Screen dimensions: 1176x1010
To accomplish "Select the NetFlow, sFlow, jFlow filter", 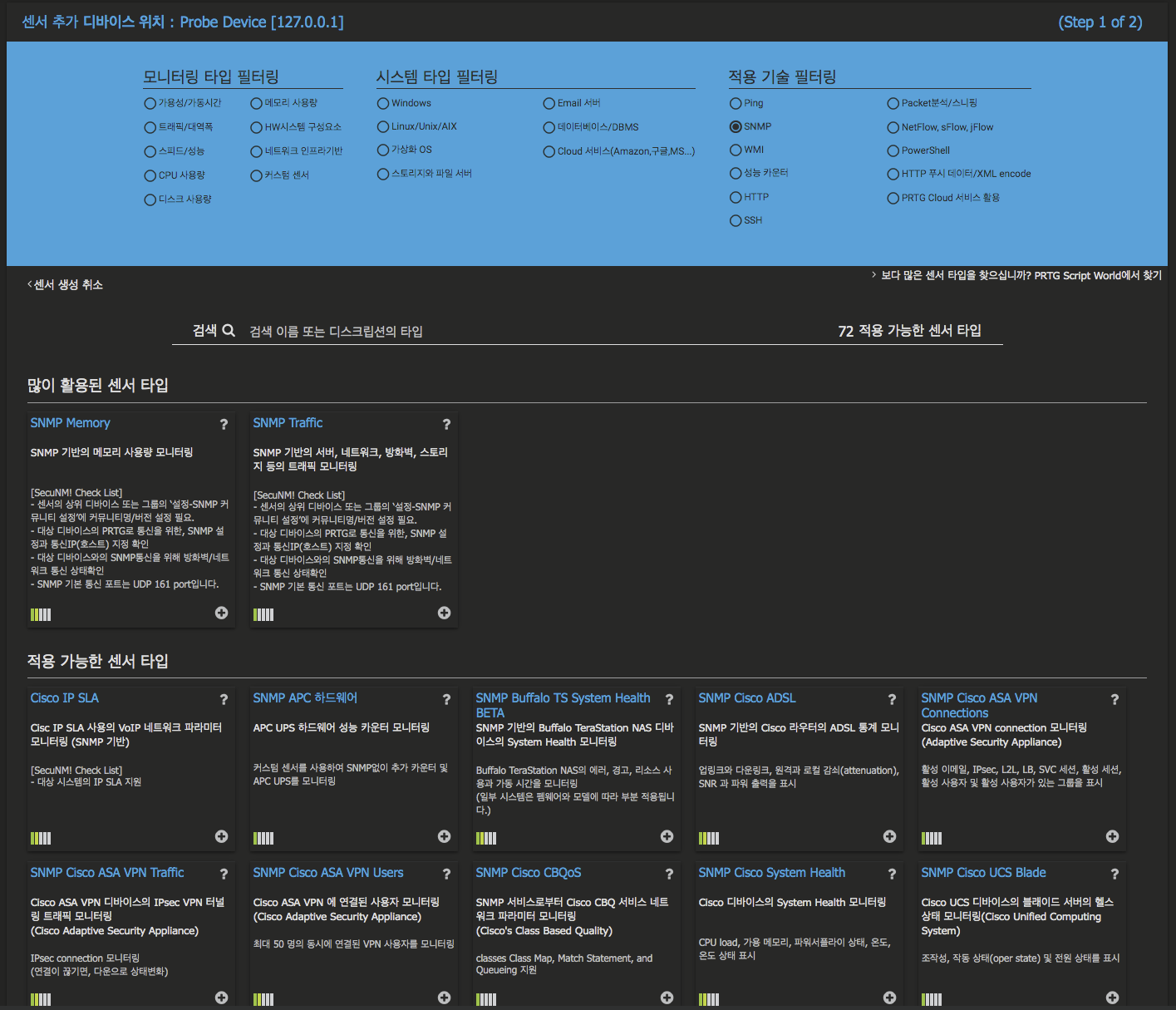I will pyautogui.click(x=893, y=128).
